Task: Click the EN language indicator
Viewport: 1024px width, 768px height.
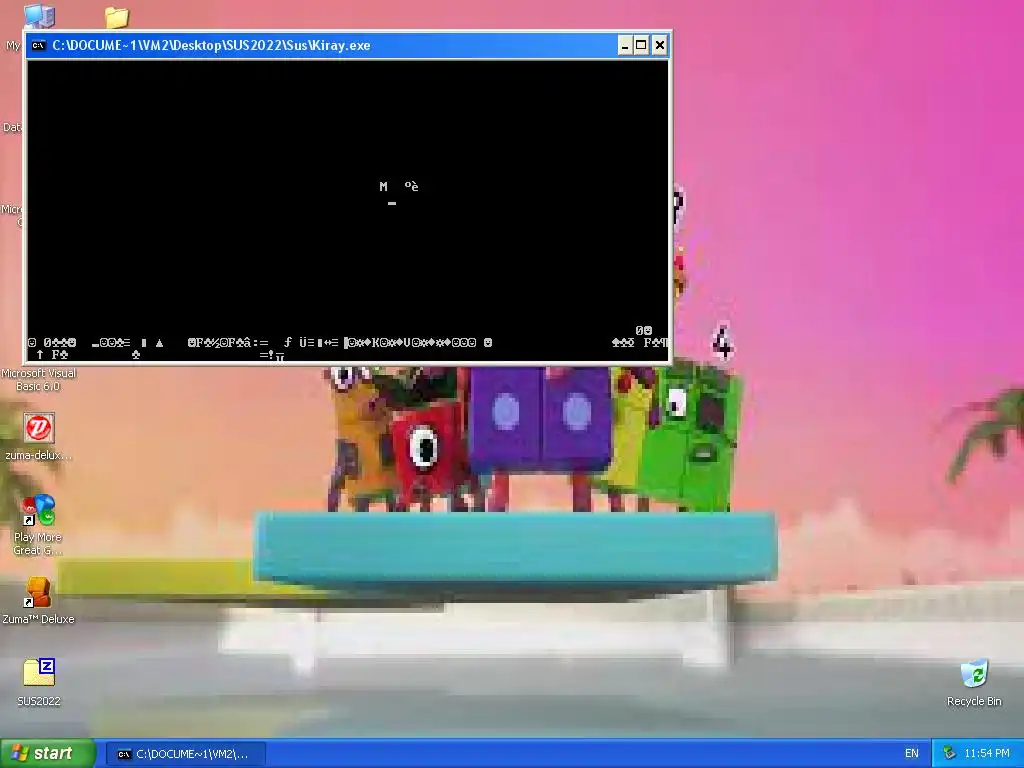Action: pos(912,753)
